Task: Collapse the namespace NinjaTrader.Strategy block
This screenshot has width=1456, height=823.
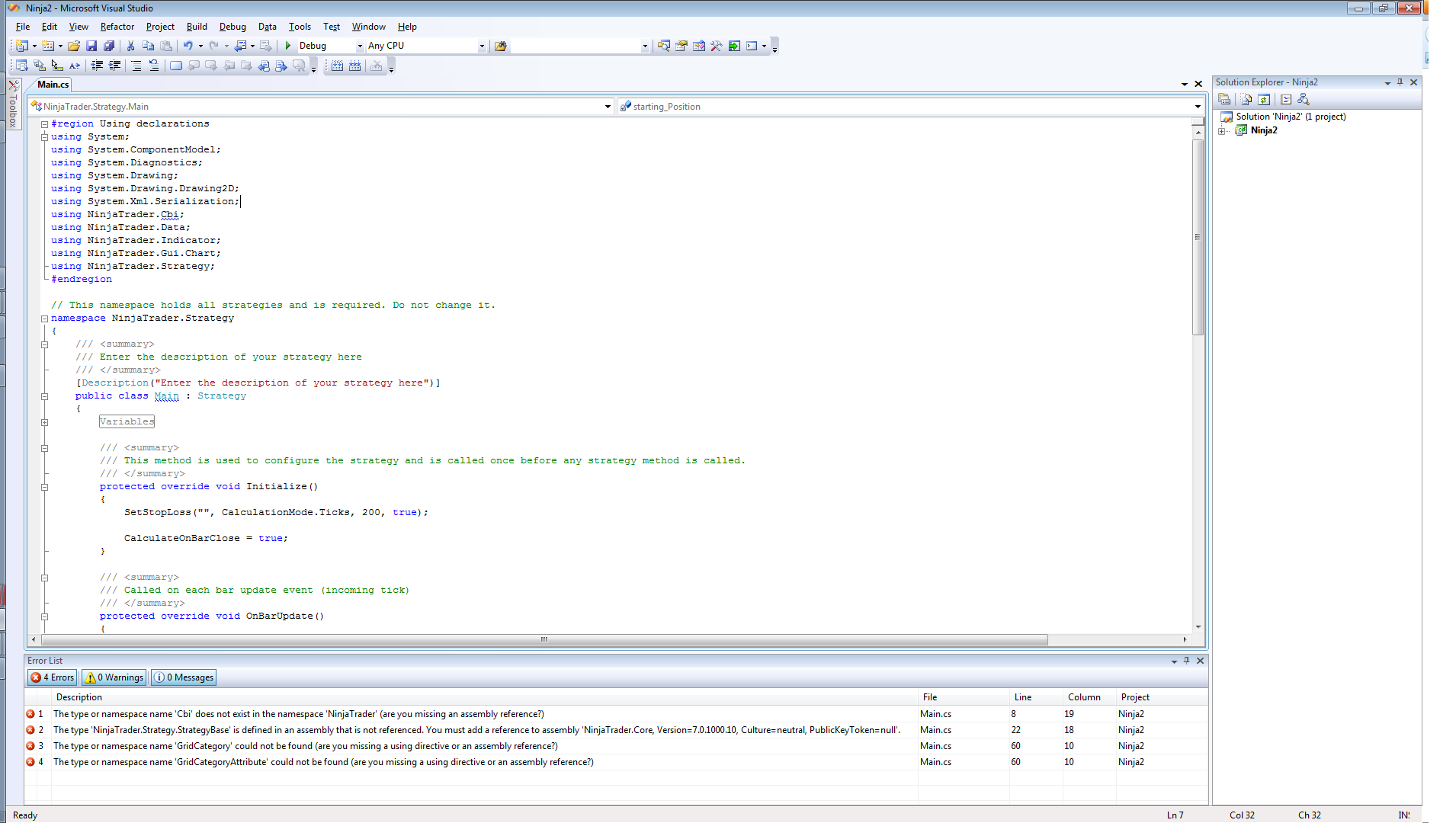Action: click(x=45, y=319)
